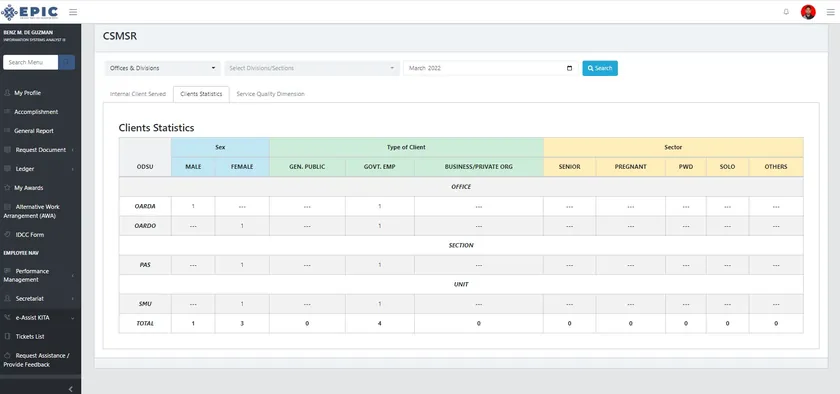The height and width of the screenshot is (394, 840).
Task: Click the FEMALE column header
Action: (x=242, y=167)
